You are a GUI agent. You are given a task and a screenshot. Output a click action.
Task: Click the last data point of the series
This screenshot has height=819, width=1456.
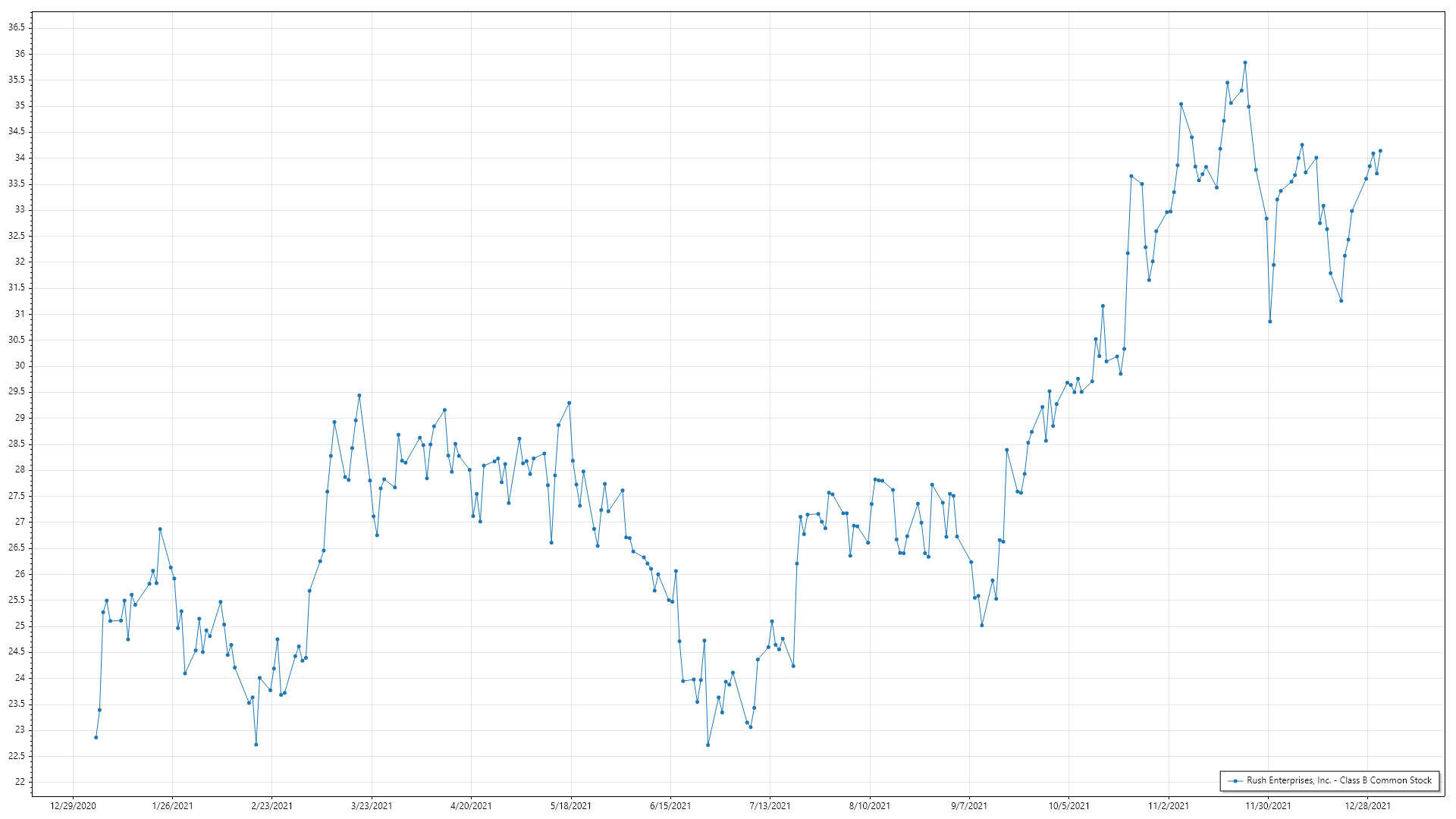tap(1380, 151)
